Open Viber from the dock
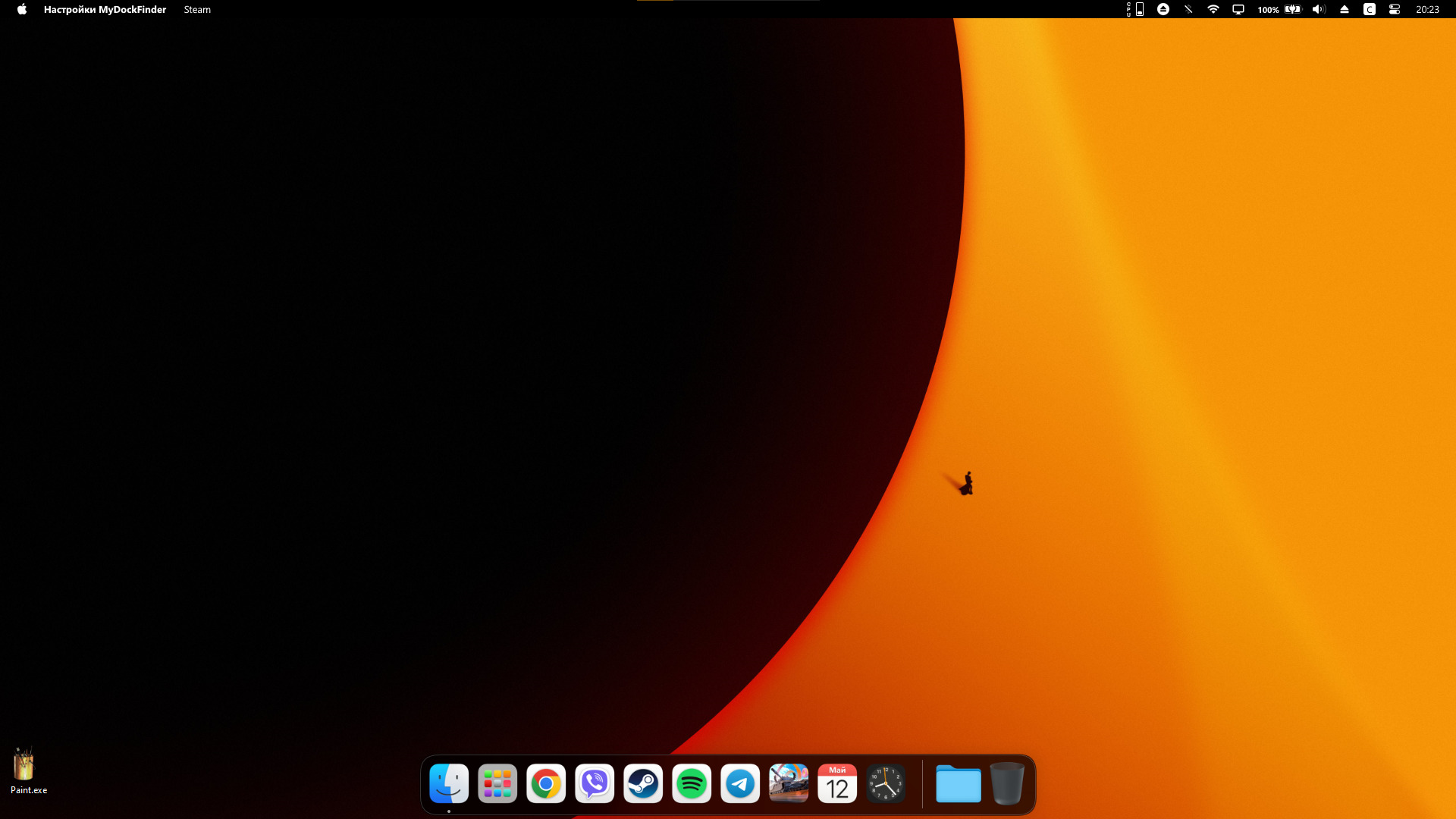Viewport: 1456px width, 819px height. (595, 783)
